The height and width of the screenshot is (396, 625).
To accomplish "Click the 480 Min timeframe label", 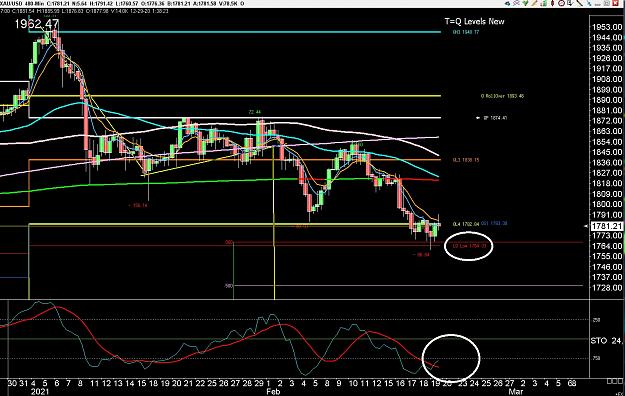I will 33,4.
